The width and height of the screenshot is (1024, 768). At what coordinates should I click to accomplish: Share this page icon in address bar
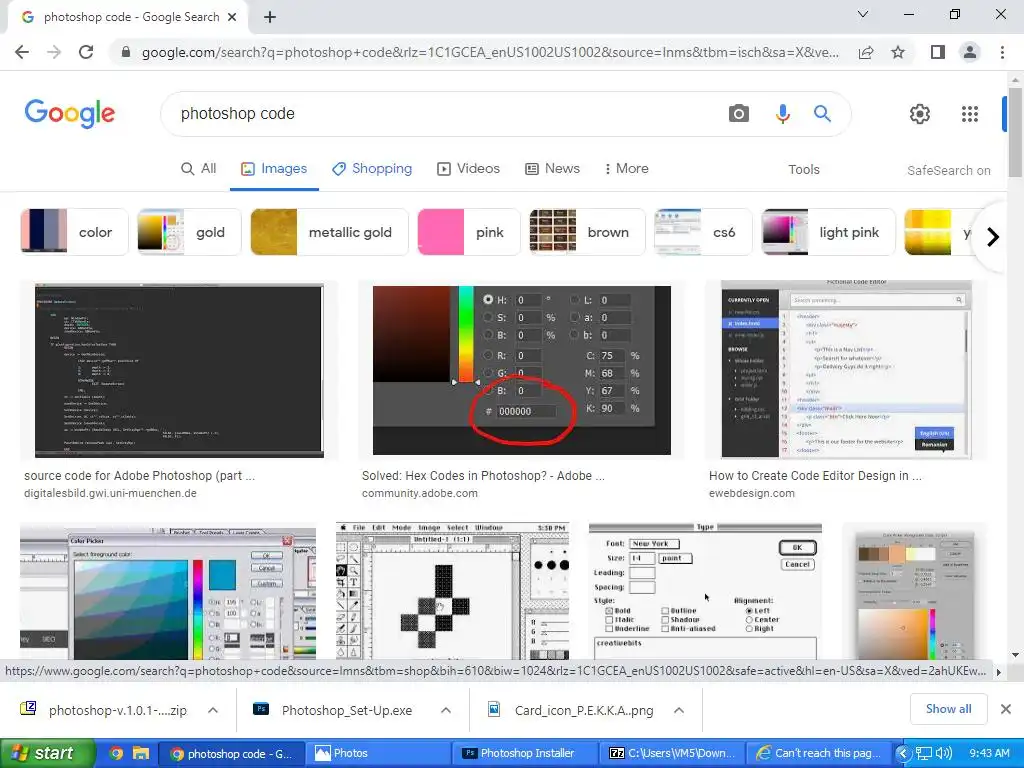(x=866, y=52)
